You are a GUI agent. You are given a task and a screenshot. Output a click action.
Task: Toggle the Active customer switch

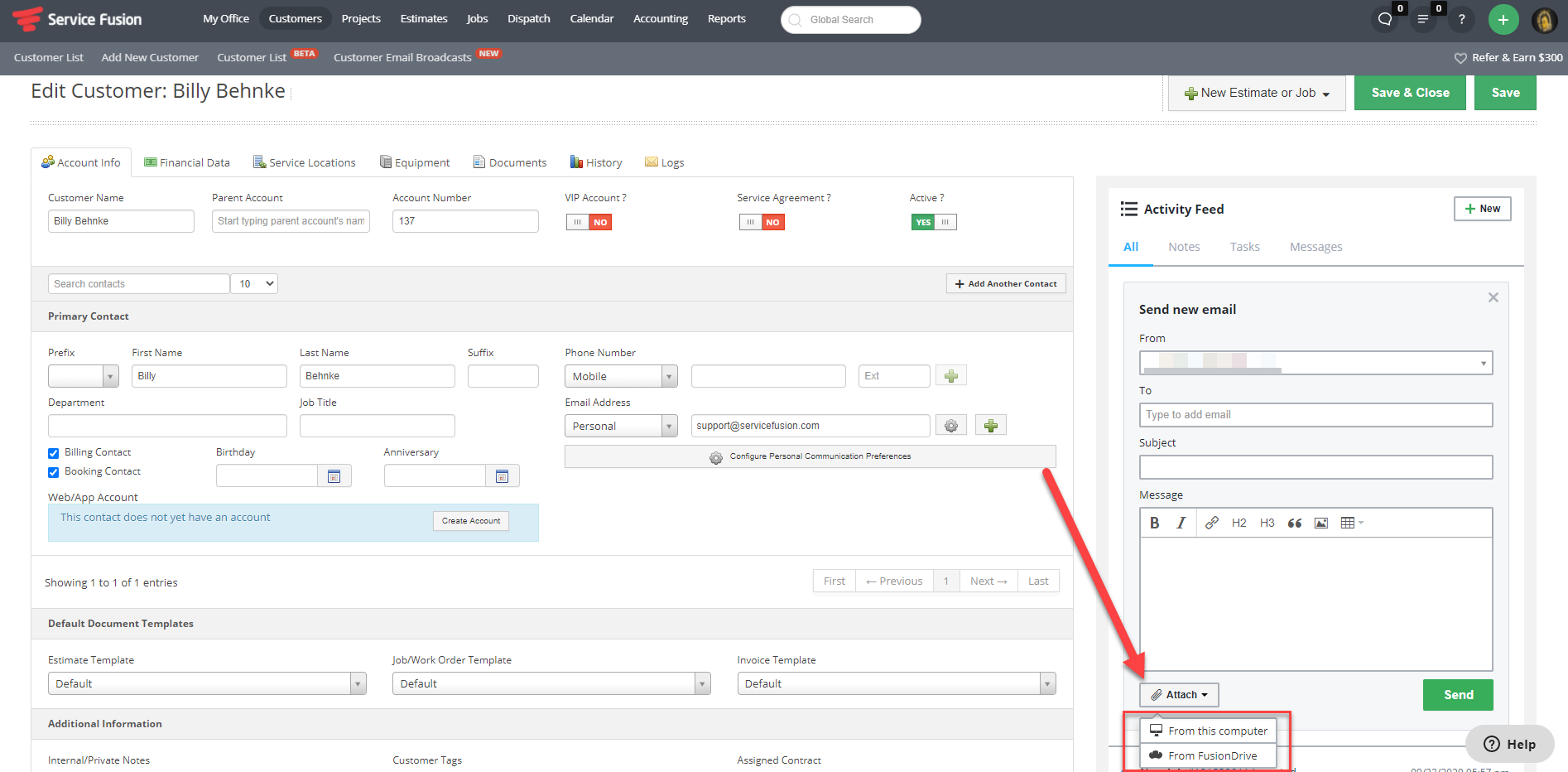933,222
